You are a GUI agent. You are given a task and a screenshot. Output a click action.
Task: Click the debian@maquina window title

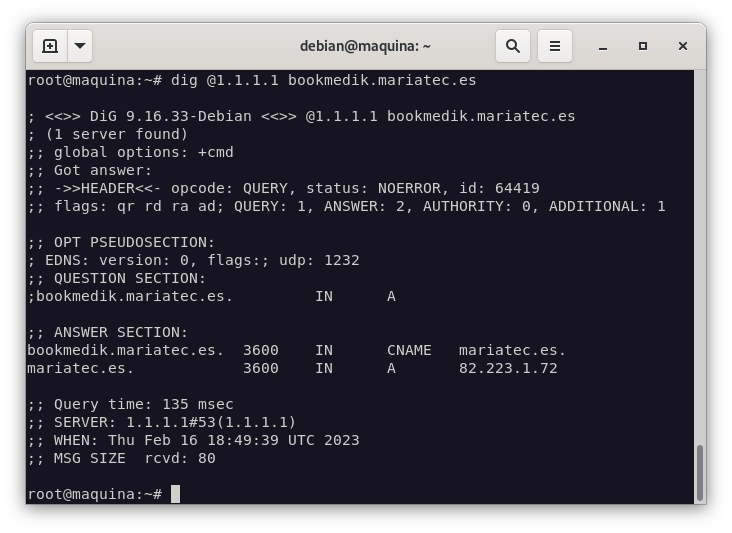tap(365, 46)
